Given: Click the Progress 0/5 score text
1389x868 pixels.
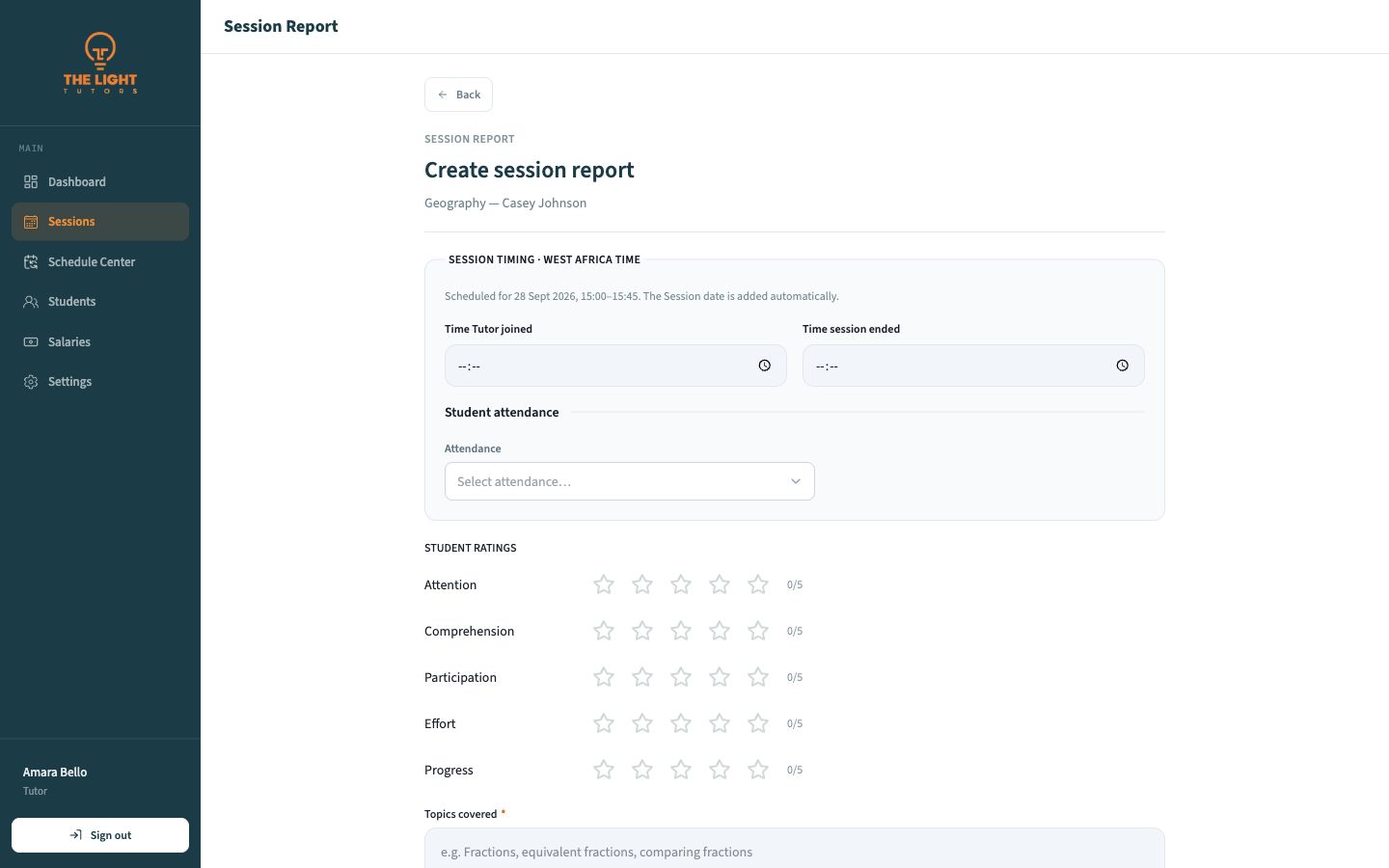Looking at the screenshot, I should 795,770.
